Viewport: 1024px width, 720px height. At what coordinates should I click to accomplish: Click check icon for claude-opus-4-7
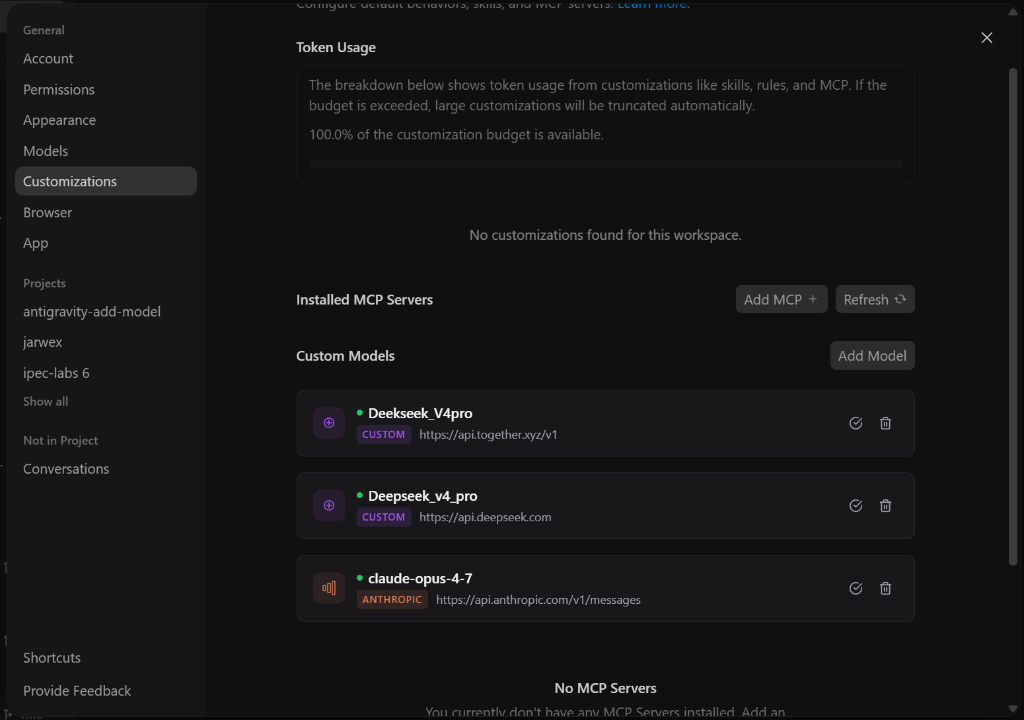coord(856,589)
